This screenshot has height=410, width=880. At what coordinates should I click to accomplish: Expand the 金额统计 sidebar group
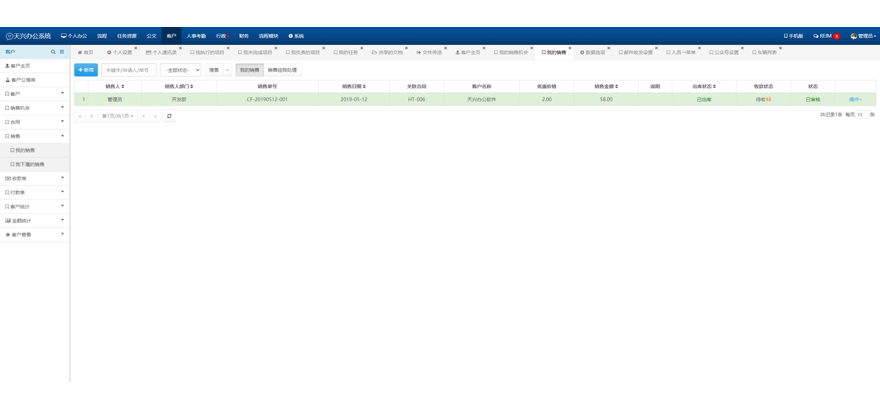coord(35,220)
